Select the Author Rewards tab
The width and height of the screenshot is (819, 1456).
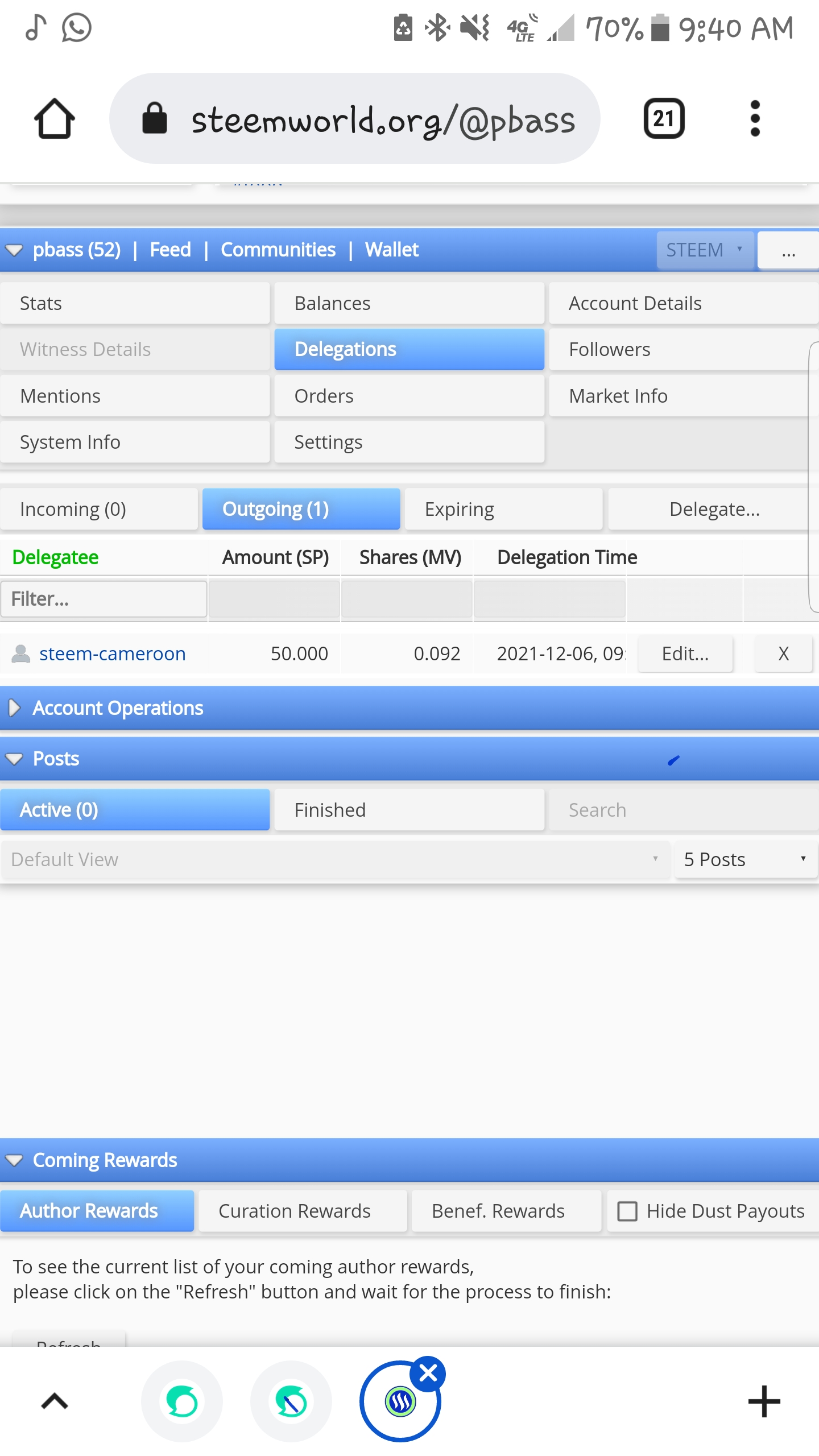pyautogui.click(x=97, y=1211)
